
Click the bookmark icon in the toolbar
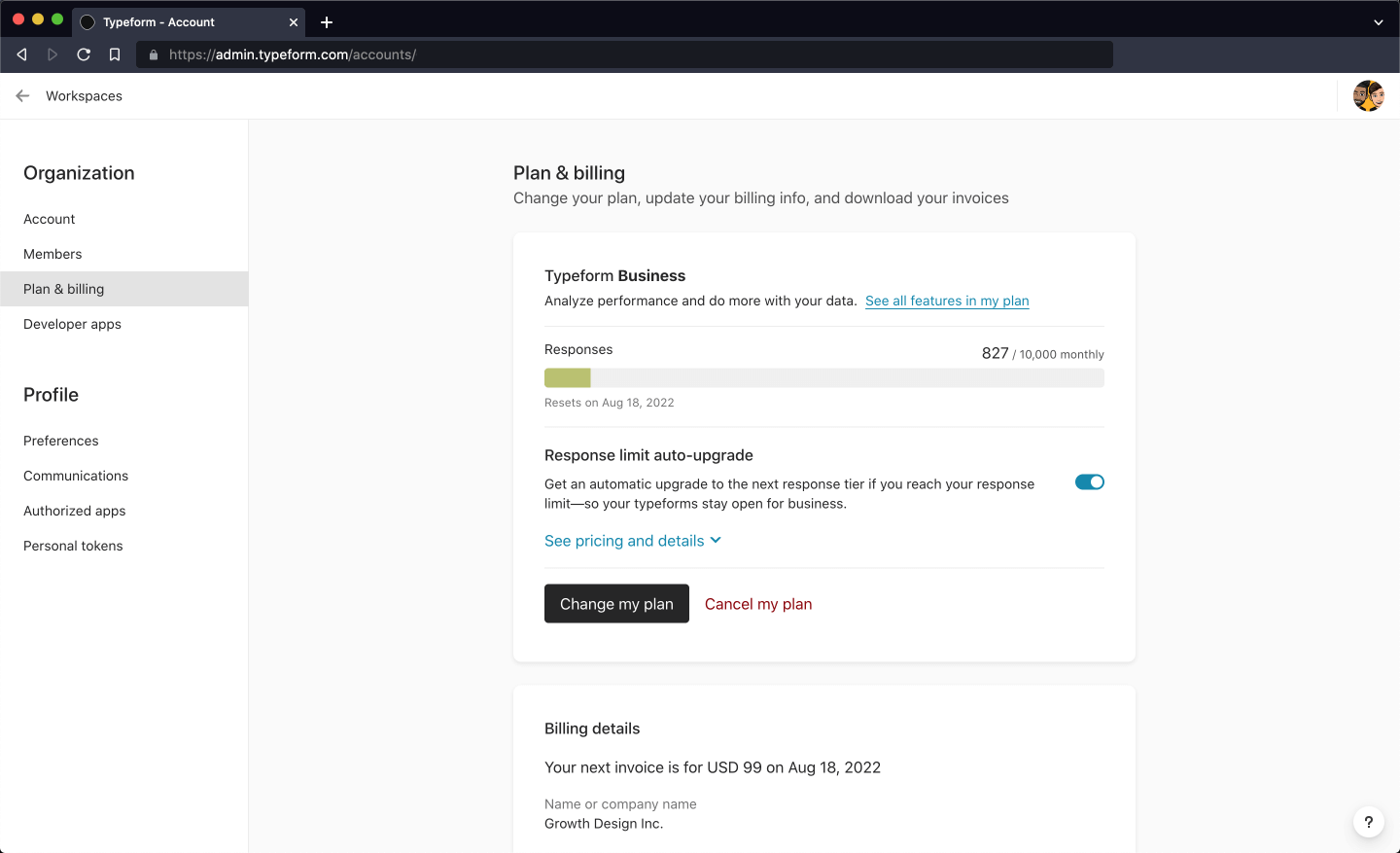(x=115, y=54)
